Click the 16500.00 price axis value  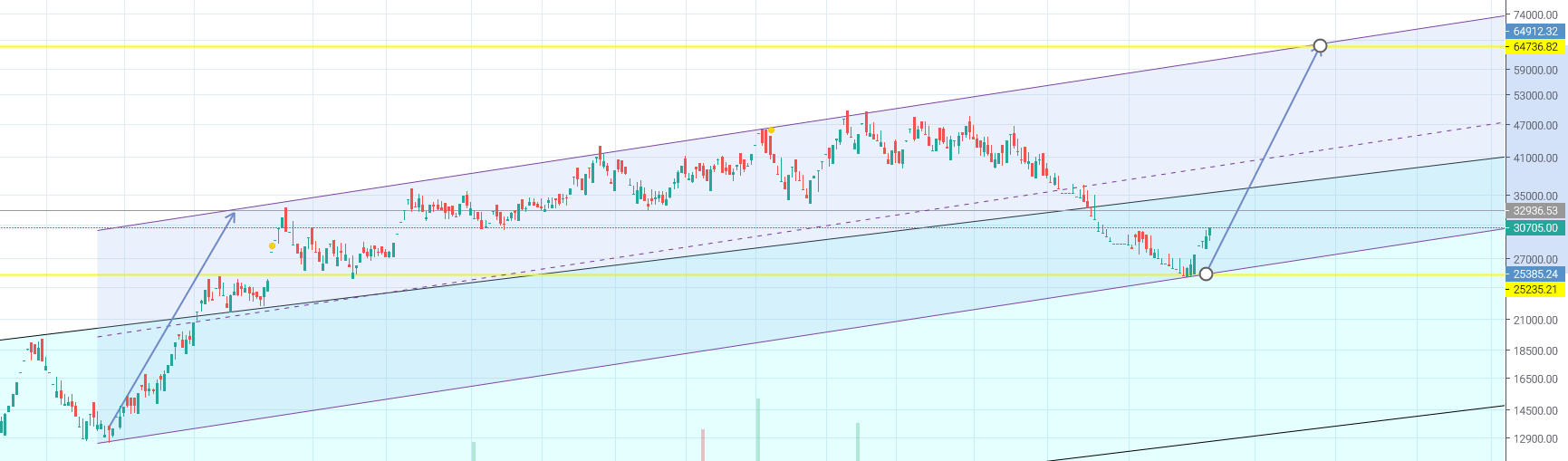click(1535, 380)
